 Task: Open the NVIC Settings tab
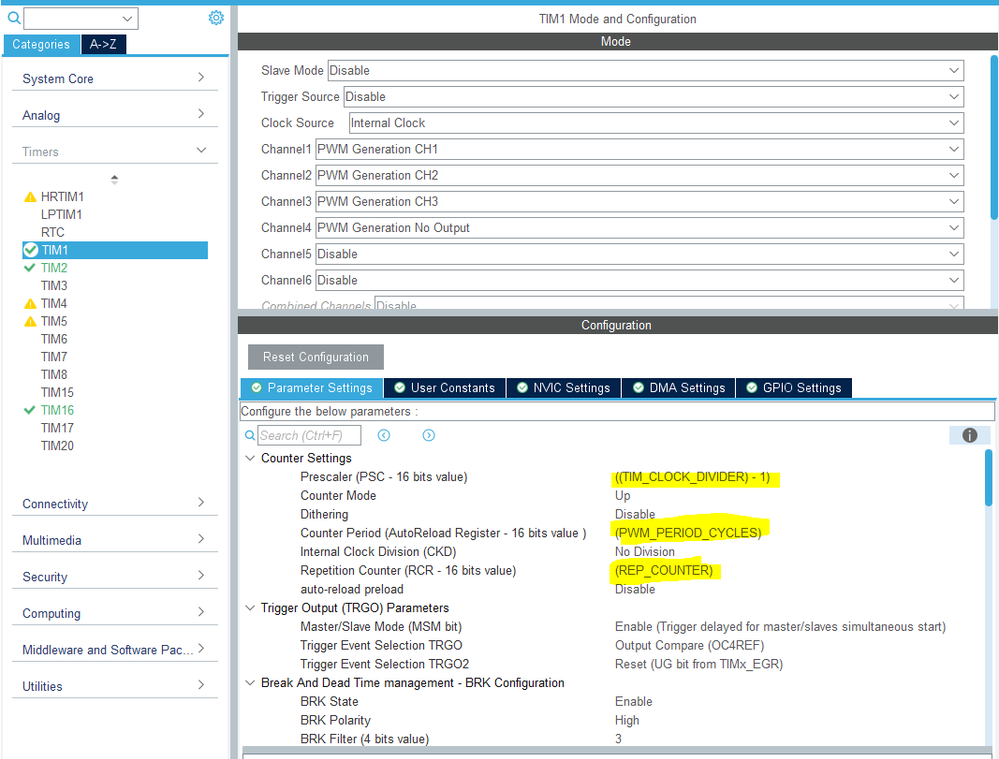point(564,387)
